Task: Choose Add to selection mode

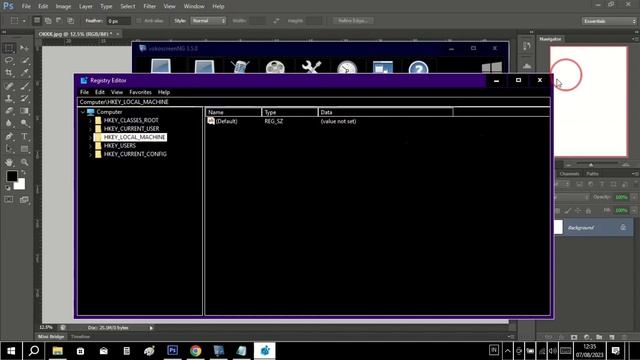Action: coord(48,20)
